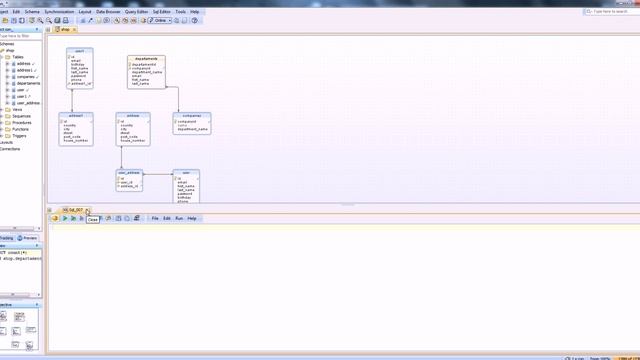Image resolution: width=640 pixels, height=360 pixels.
Task: Click the green Run query play icon
Action: pyautogui.click(x=64, y=218)
